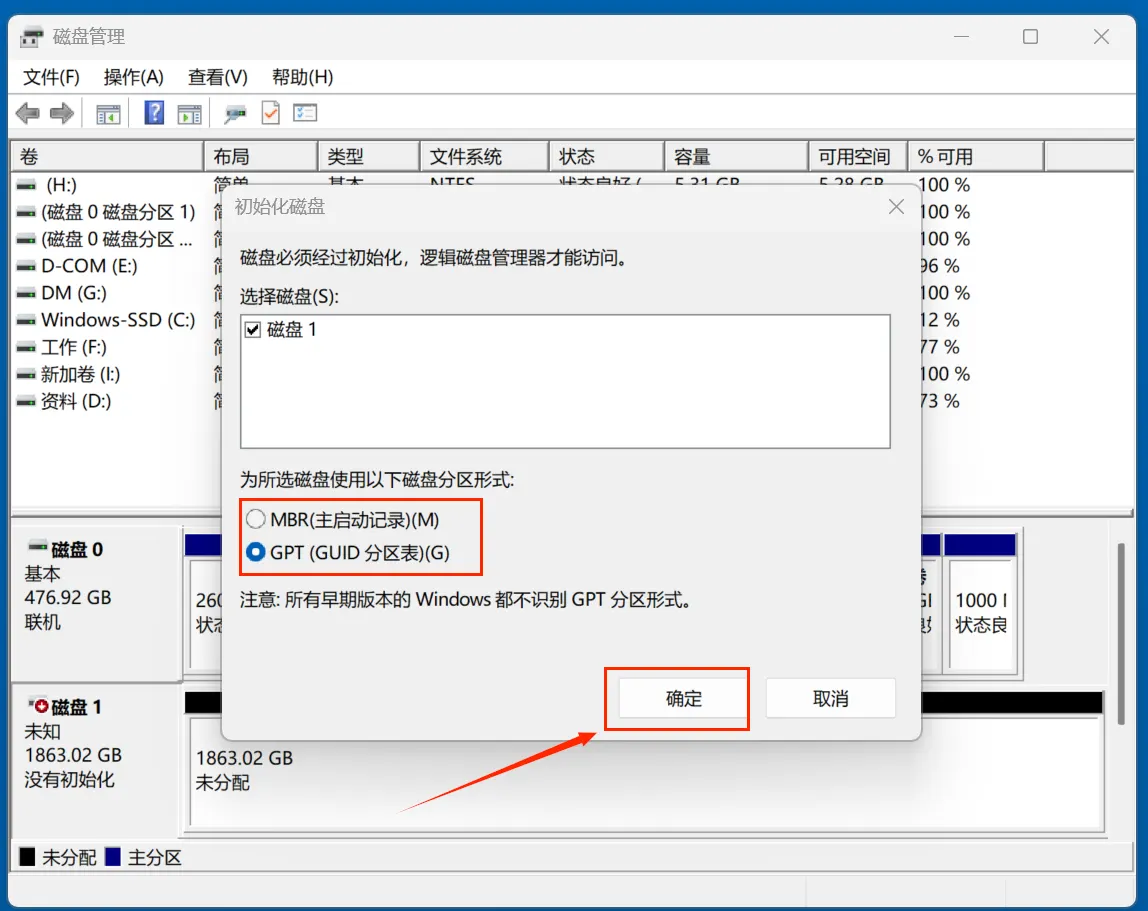
Task: Click the Forward arrow toolbar icon
Action: 62,114
